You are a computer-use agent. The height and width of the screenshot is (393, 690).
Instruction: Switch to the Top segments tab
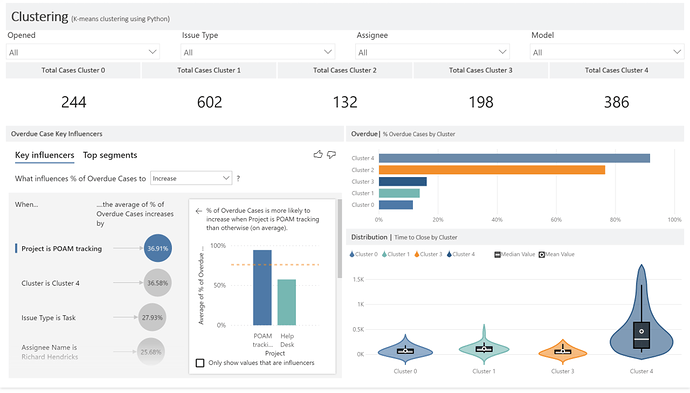click(110, 155)
